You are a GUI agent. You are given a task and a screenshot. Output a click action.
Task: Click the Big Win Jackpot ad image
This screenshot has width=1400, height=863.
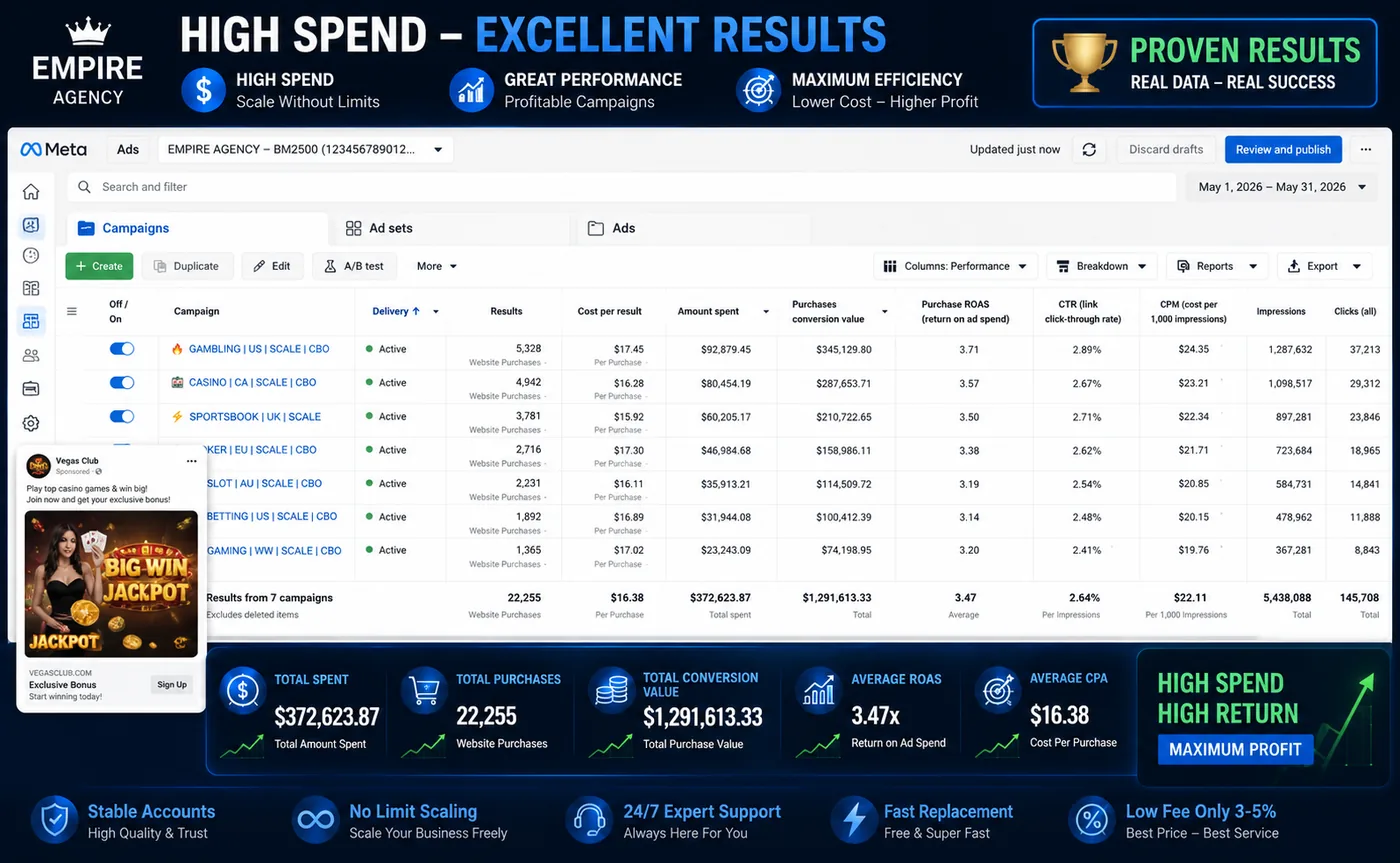click(111, 584)
